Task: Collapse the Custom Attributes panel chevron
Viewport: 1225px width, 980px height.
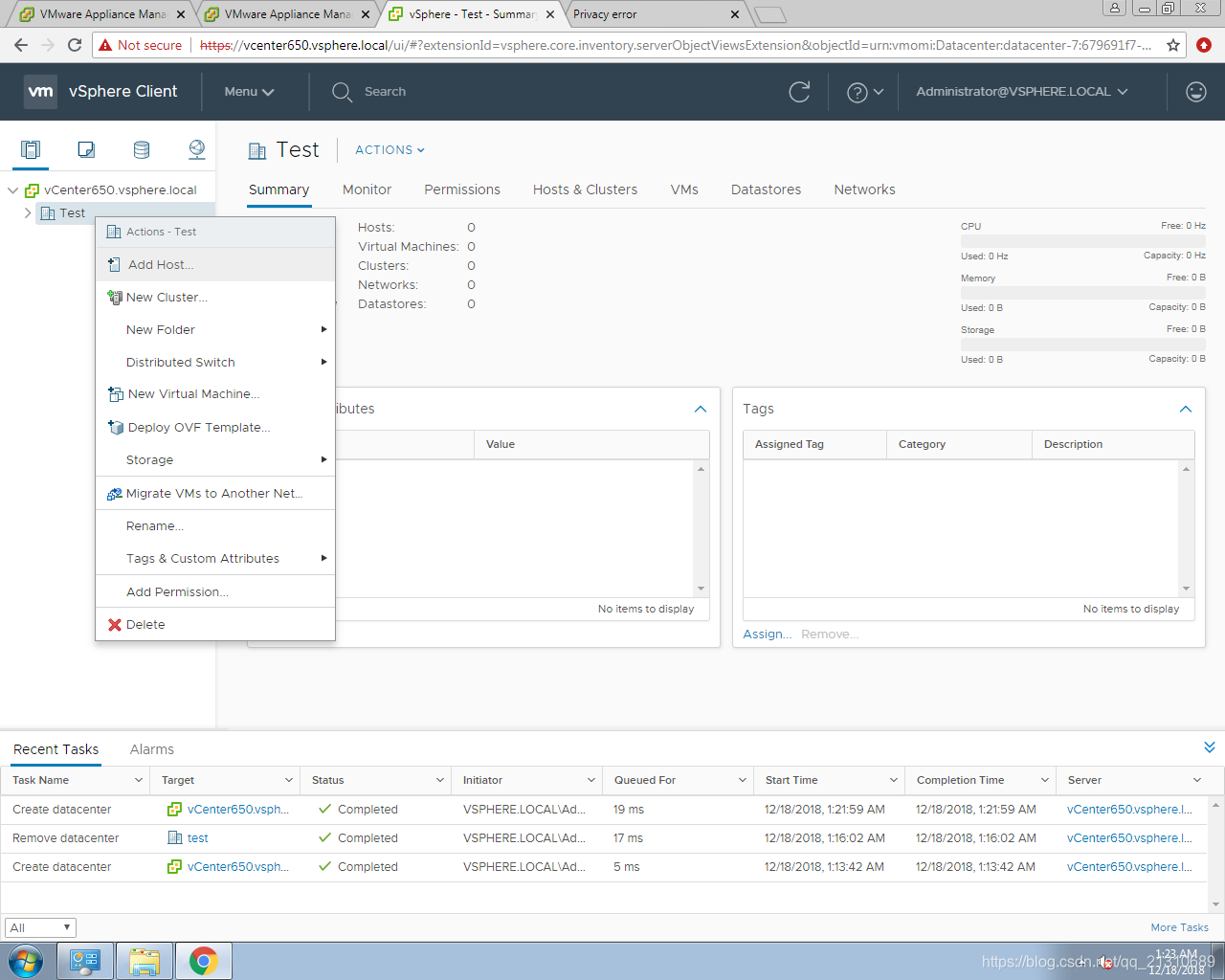Action: [x=701, y=409]
